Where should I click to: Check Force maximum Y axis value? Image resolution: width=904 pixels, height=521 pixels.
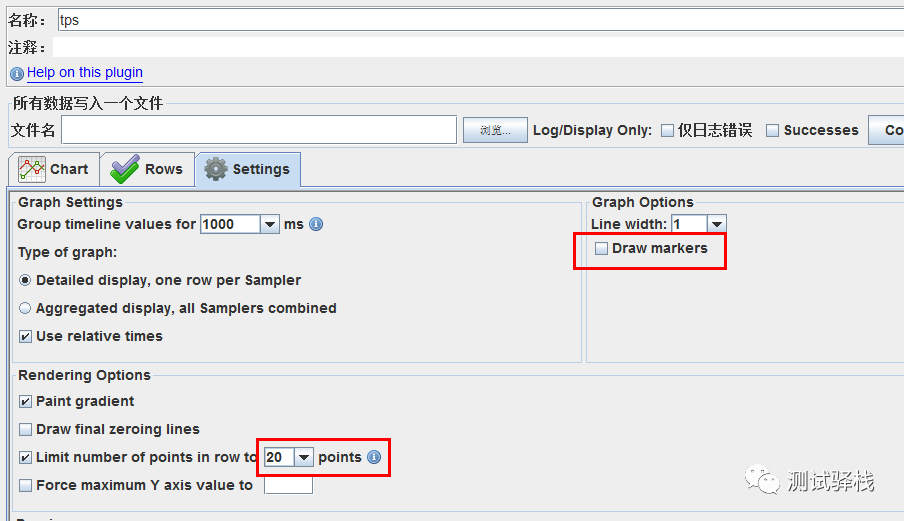coord(26,485)
